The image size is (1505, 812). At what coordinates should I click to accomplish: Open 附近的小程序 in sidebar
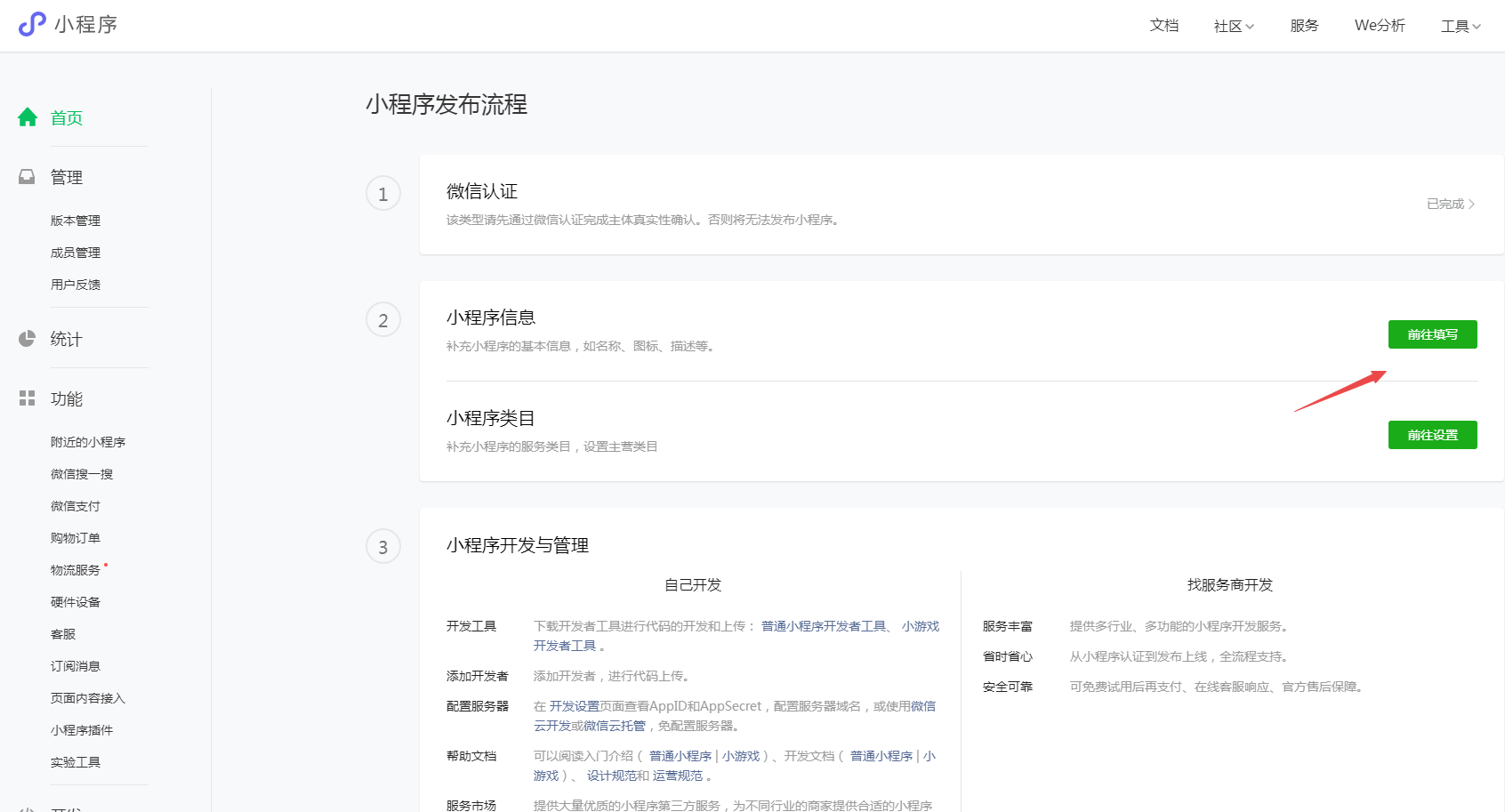click(x=88, y=442)
